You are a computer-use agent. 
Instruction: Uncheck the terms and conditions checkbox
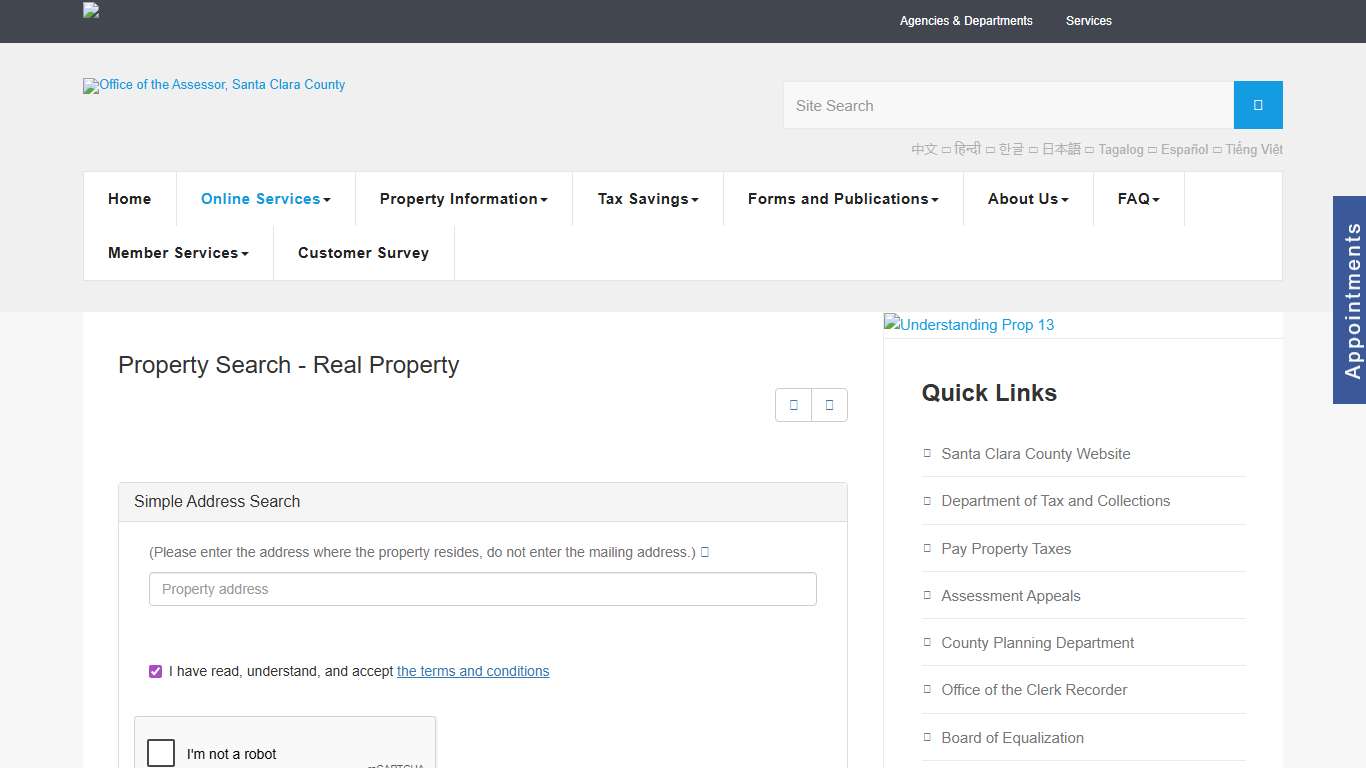click(155, 671)
